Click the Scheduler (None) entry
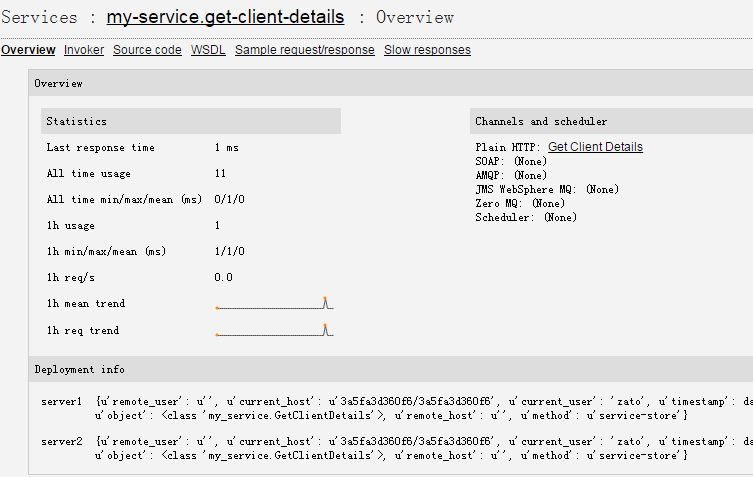This screenshot has height=477, width=753. (x=526, y=217)
